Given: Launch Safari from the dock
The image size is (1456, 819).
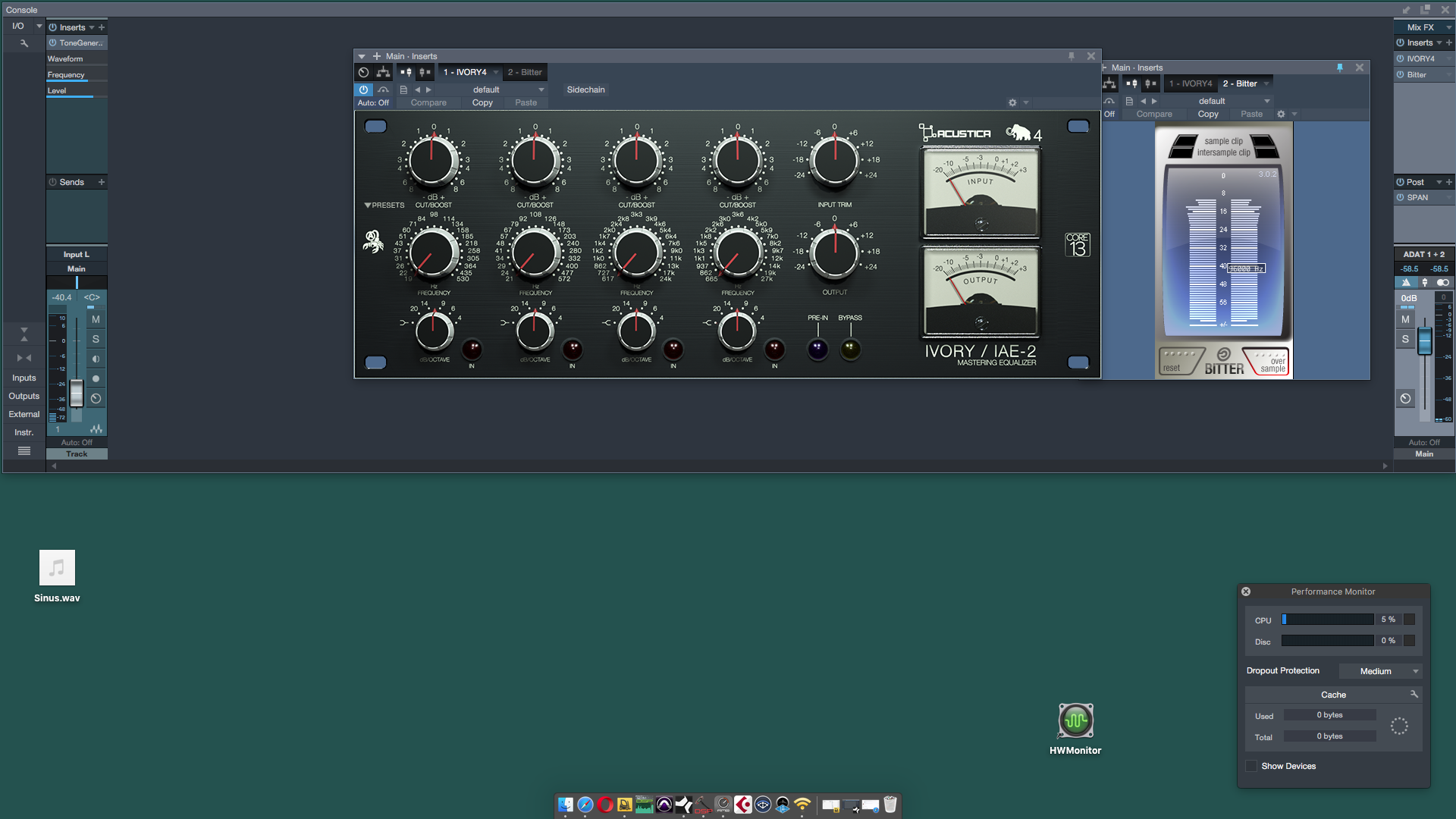Looking at the screenshot, I should [585, 805].
